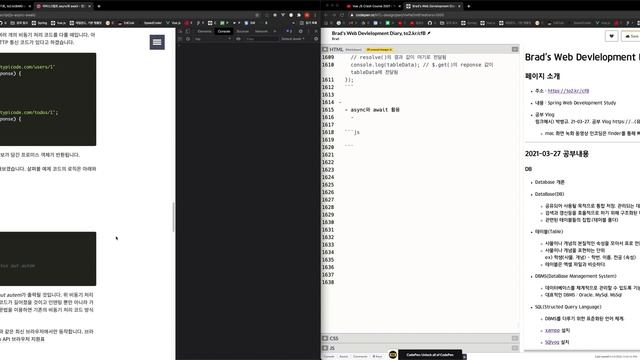Open HTML editor settings gear

[325, 49]
